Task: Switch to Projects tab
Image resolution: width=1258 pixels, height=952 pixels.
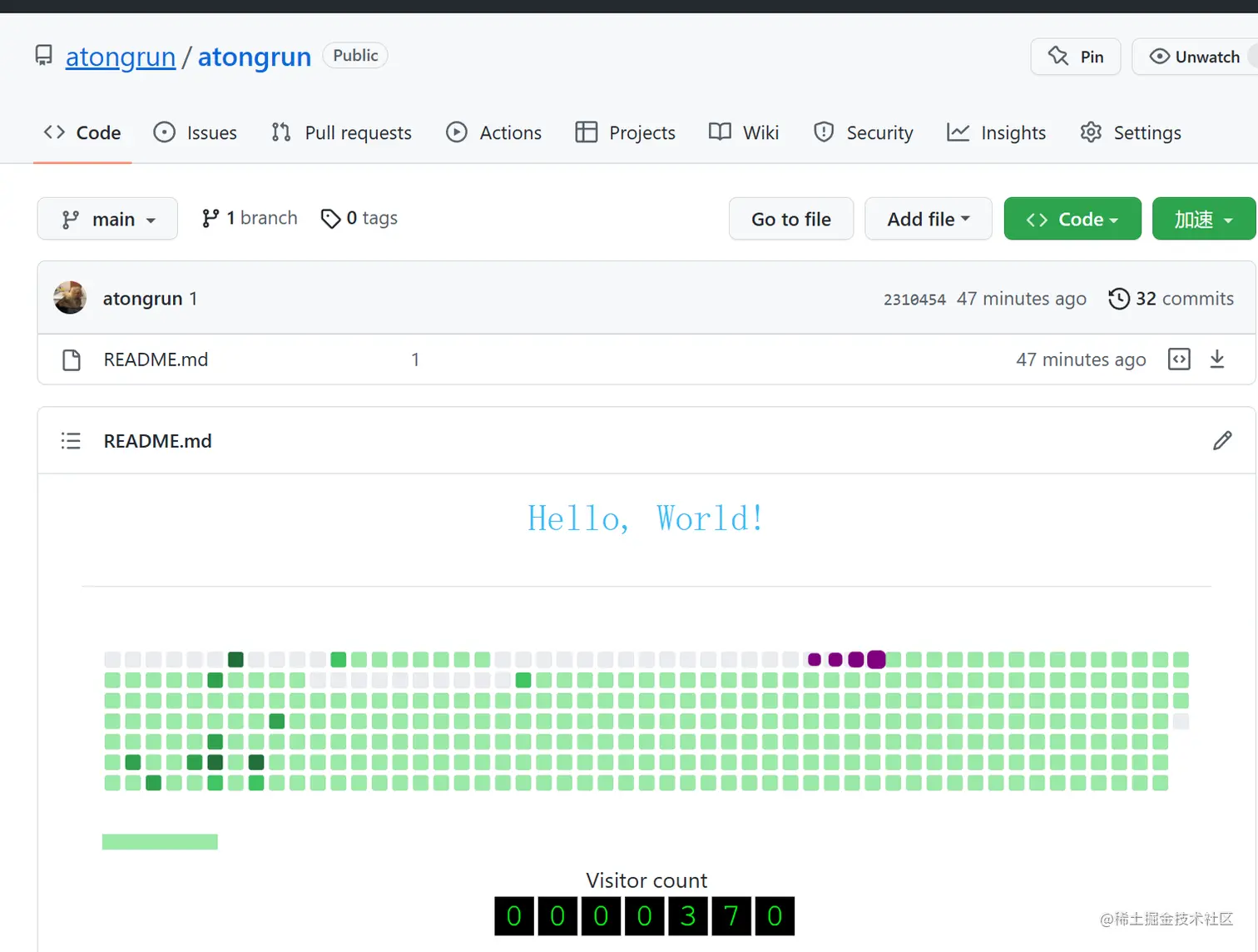Action: pyautogui.click(x=626, y=132)
